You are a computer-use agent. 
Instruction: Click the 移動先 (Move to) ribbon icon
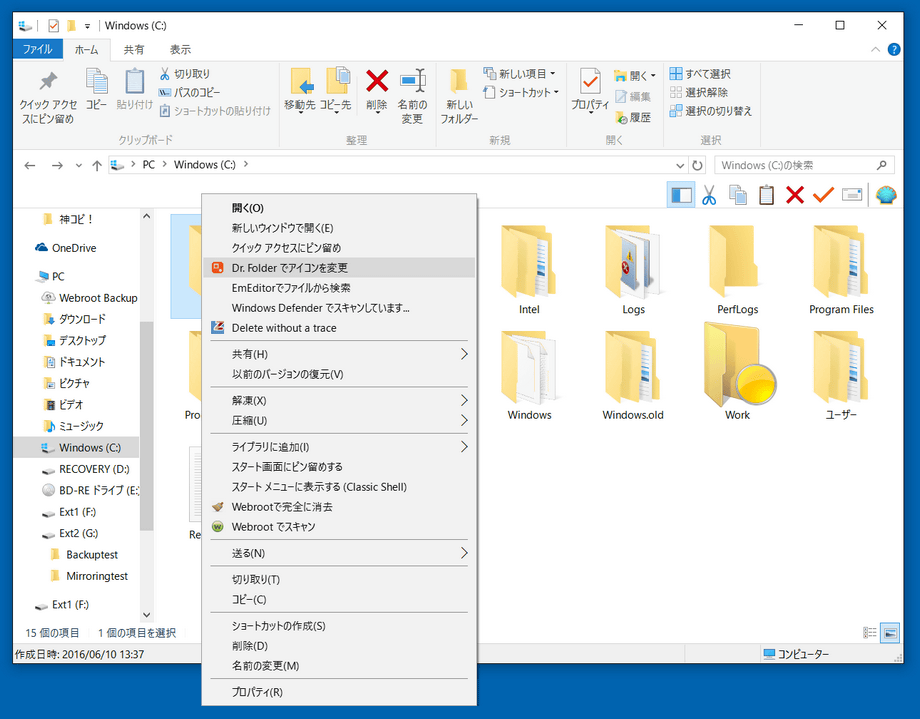click(x=302, y=82)
